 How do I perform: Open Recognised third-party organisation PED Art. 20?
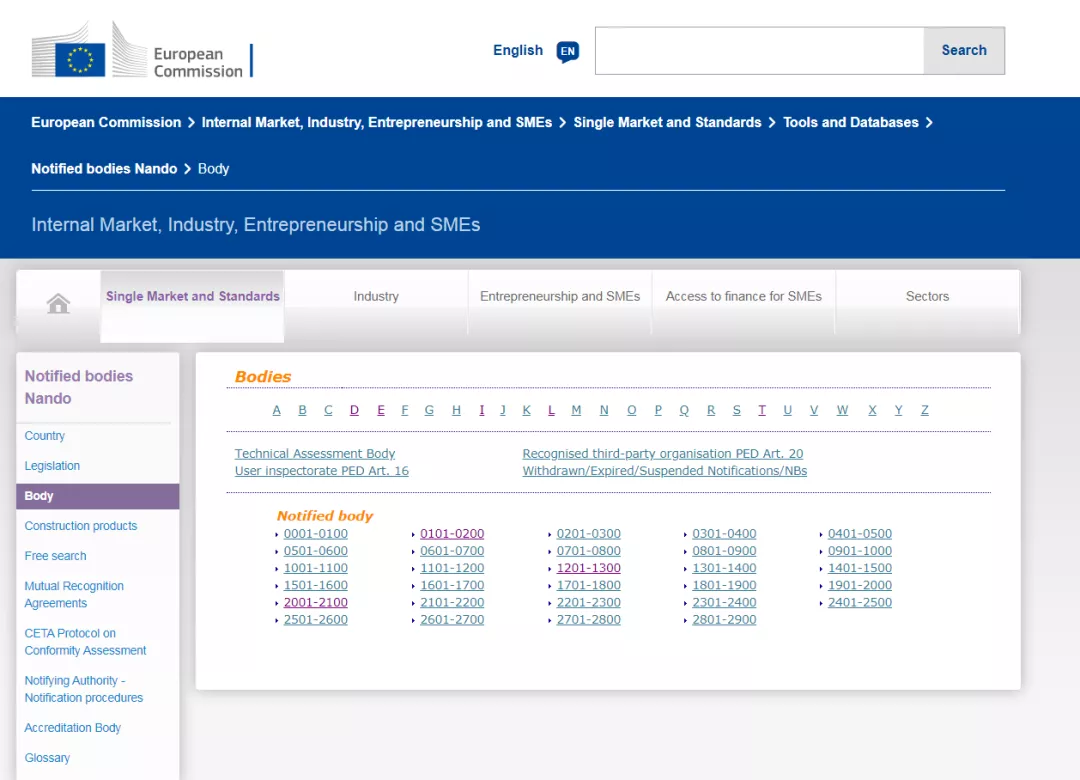(663, 453)
